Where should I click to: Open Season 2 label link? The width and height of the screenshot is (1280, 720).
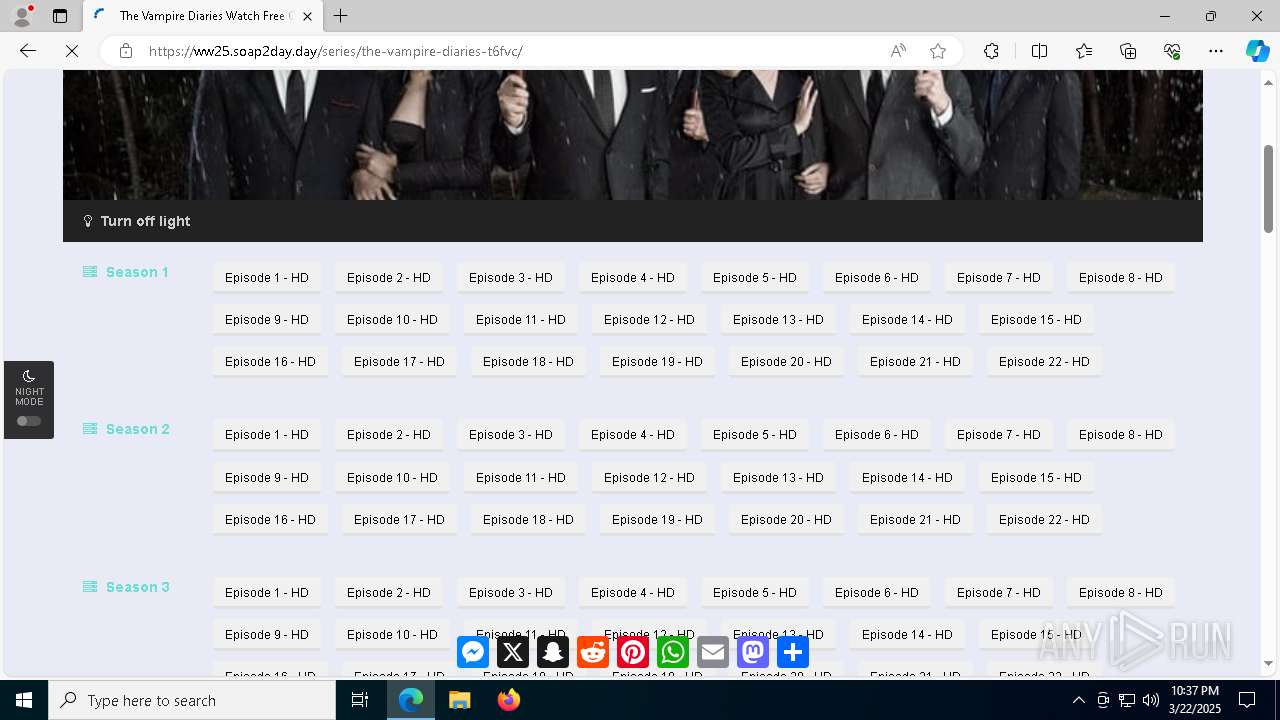(x=138, y=429)
